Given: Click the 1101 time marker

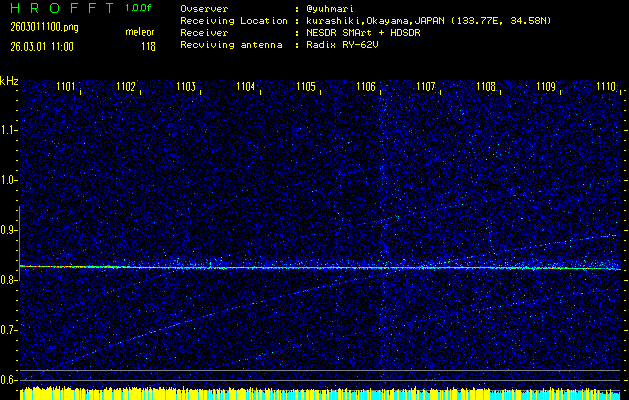Looking at the screenshot, I should tap(66, 87).
